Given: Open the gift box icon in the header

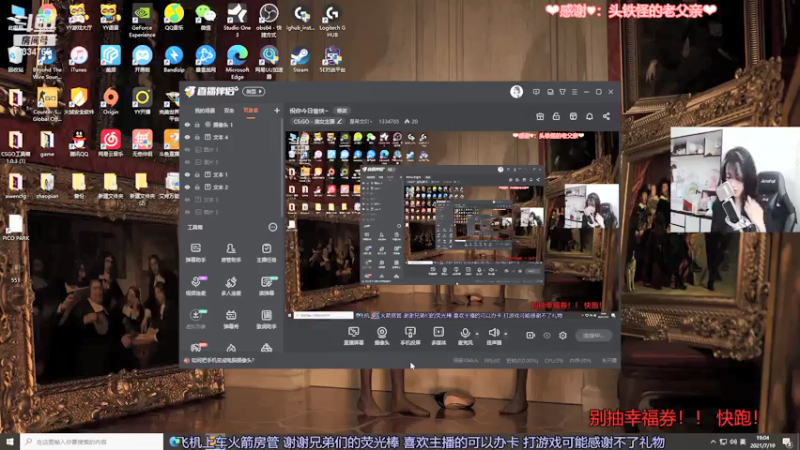Looking at the screenshot, I should click(x=540, y=116).
